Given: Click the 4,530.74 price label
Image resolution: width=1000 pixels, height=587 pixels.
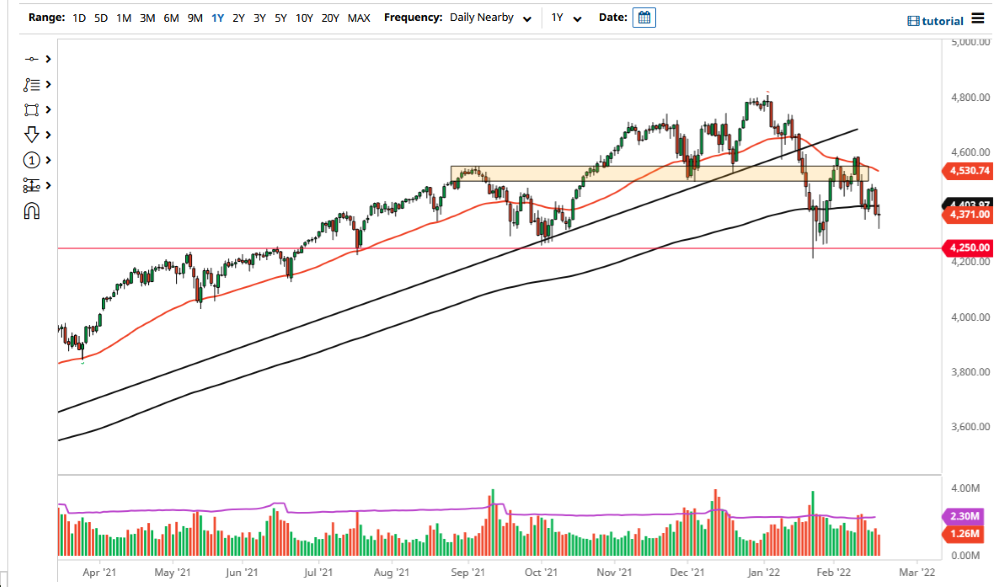Looking at the screenshot, I should (x=969, y=171).
